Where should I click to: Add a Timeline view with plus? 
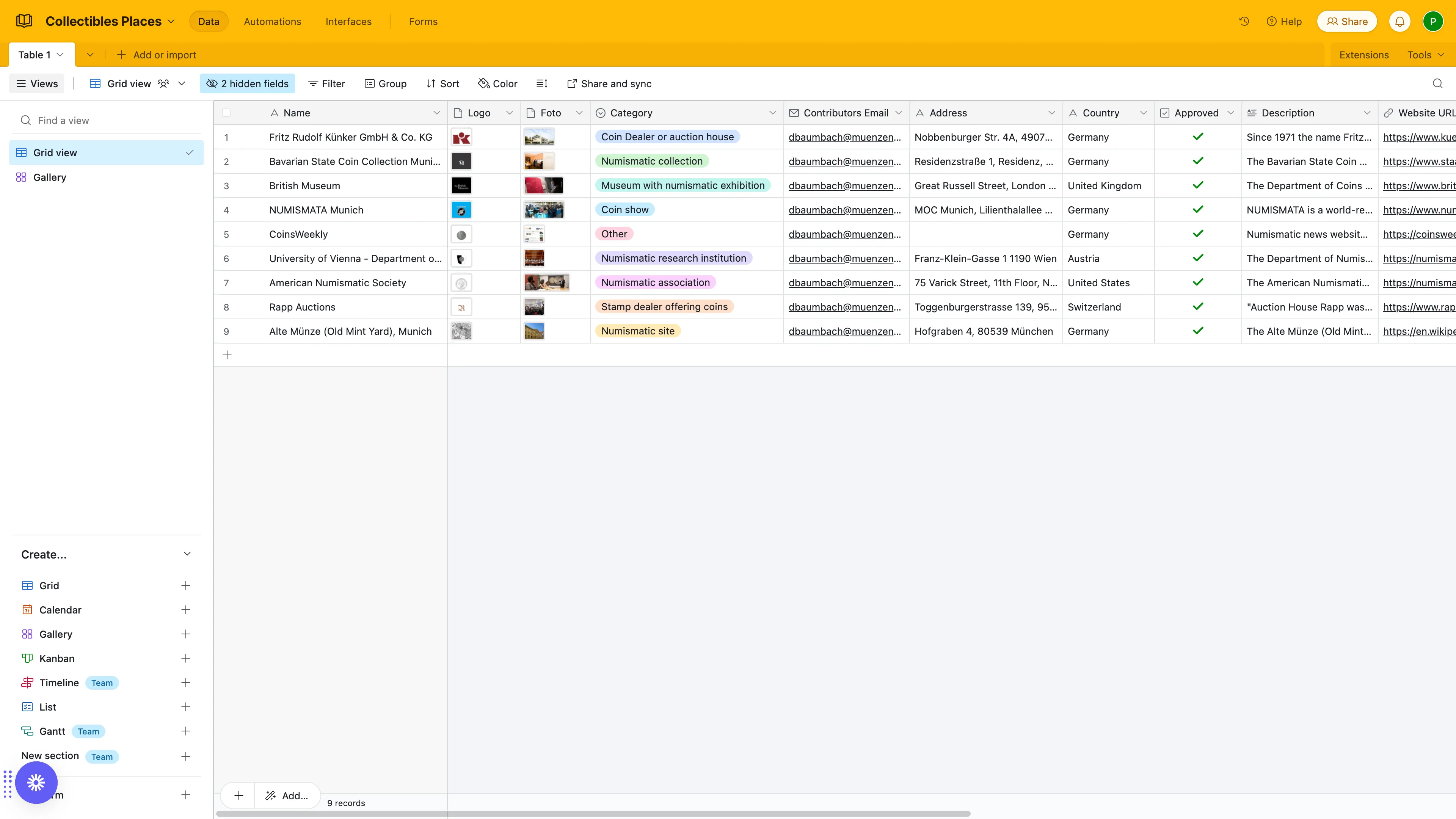pyautogui.click(x=185, y=683)
